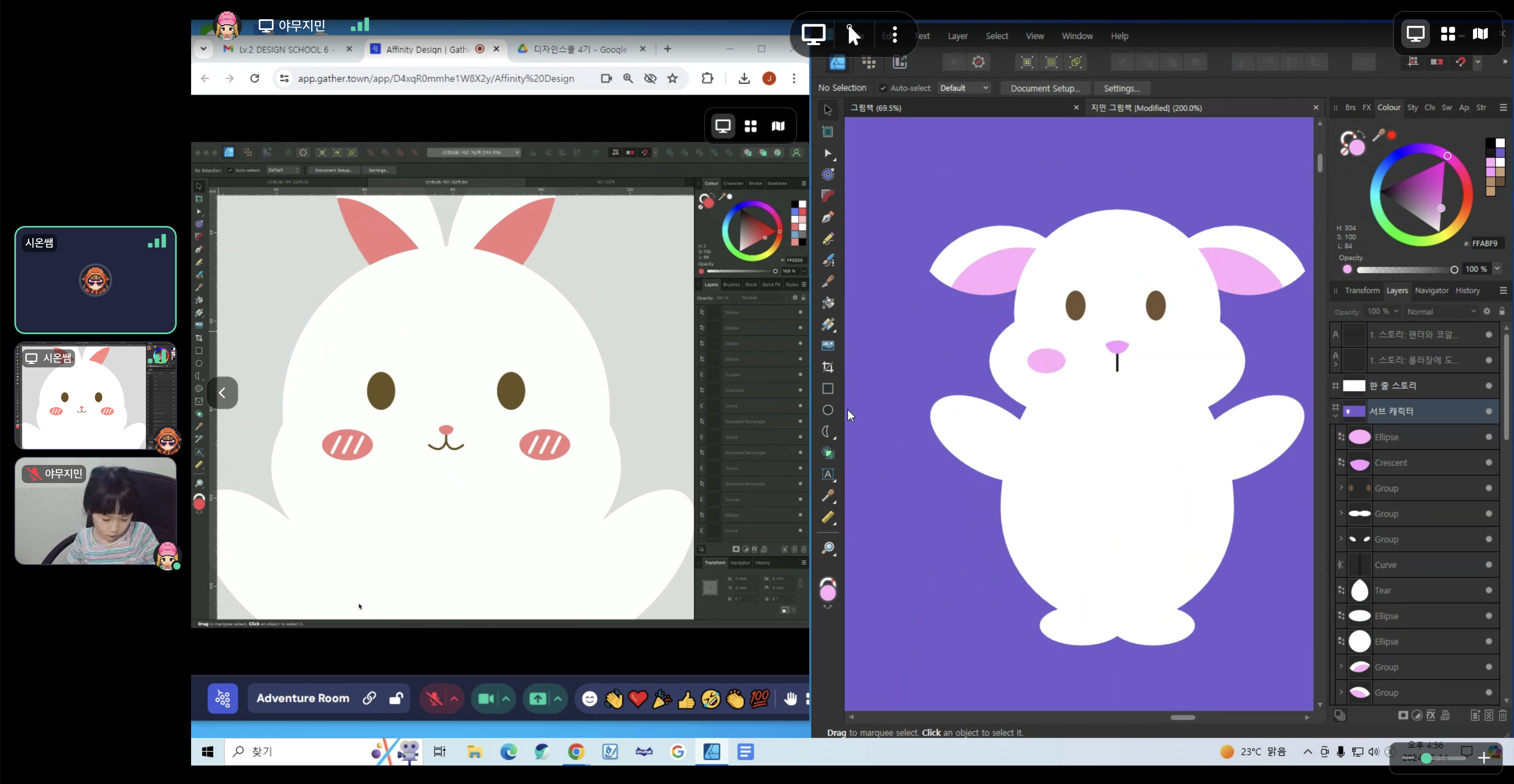Switch to the Export persona
1514x784 pixels.
(900, 62)
